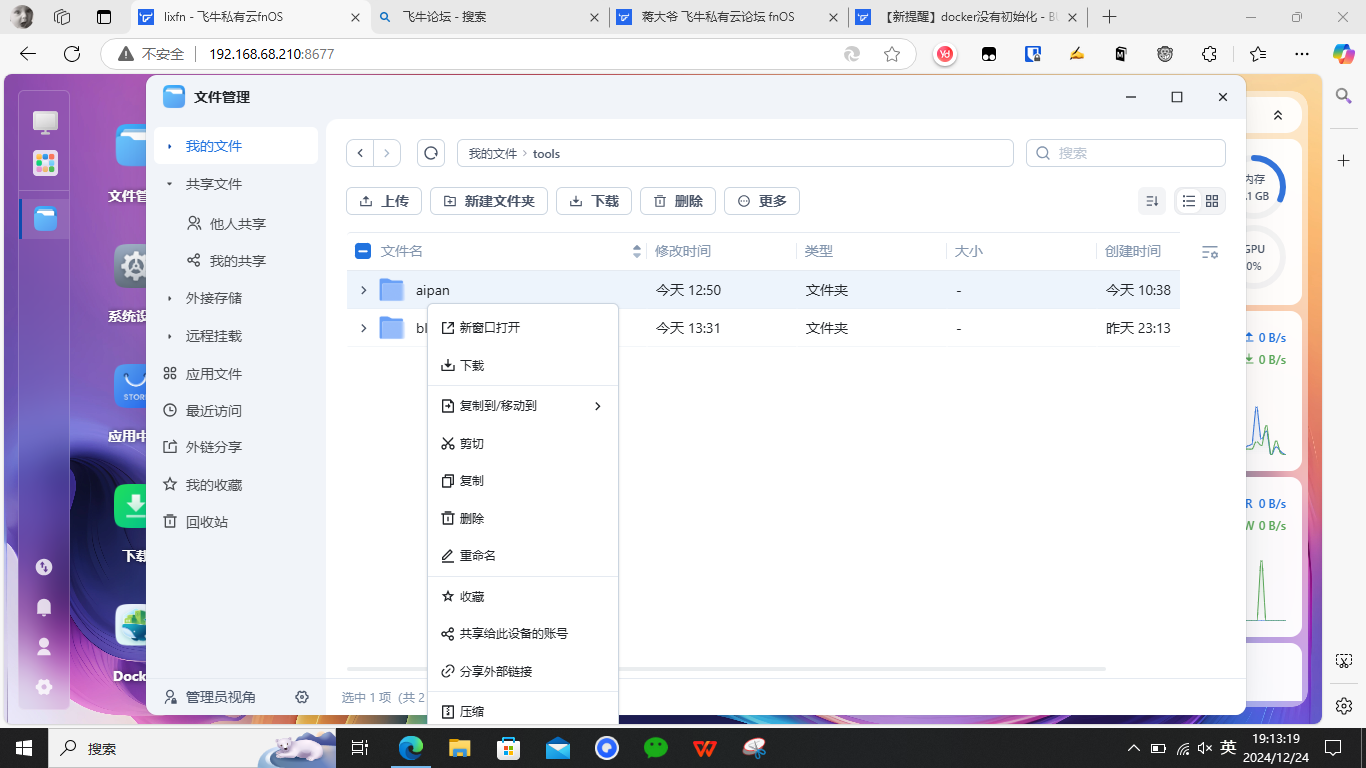Image resolution: width=1366 pixels, height=768 pixels.
Task: Select 重命名 in context menu
Action: 523,556
